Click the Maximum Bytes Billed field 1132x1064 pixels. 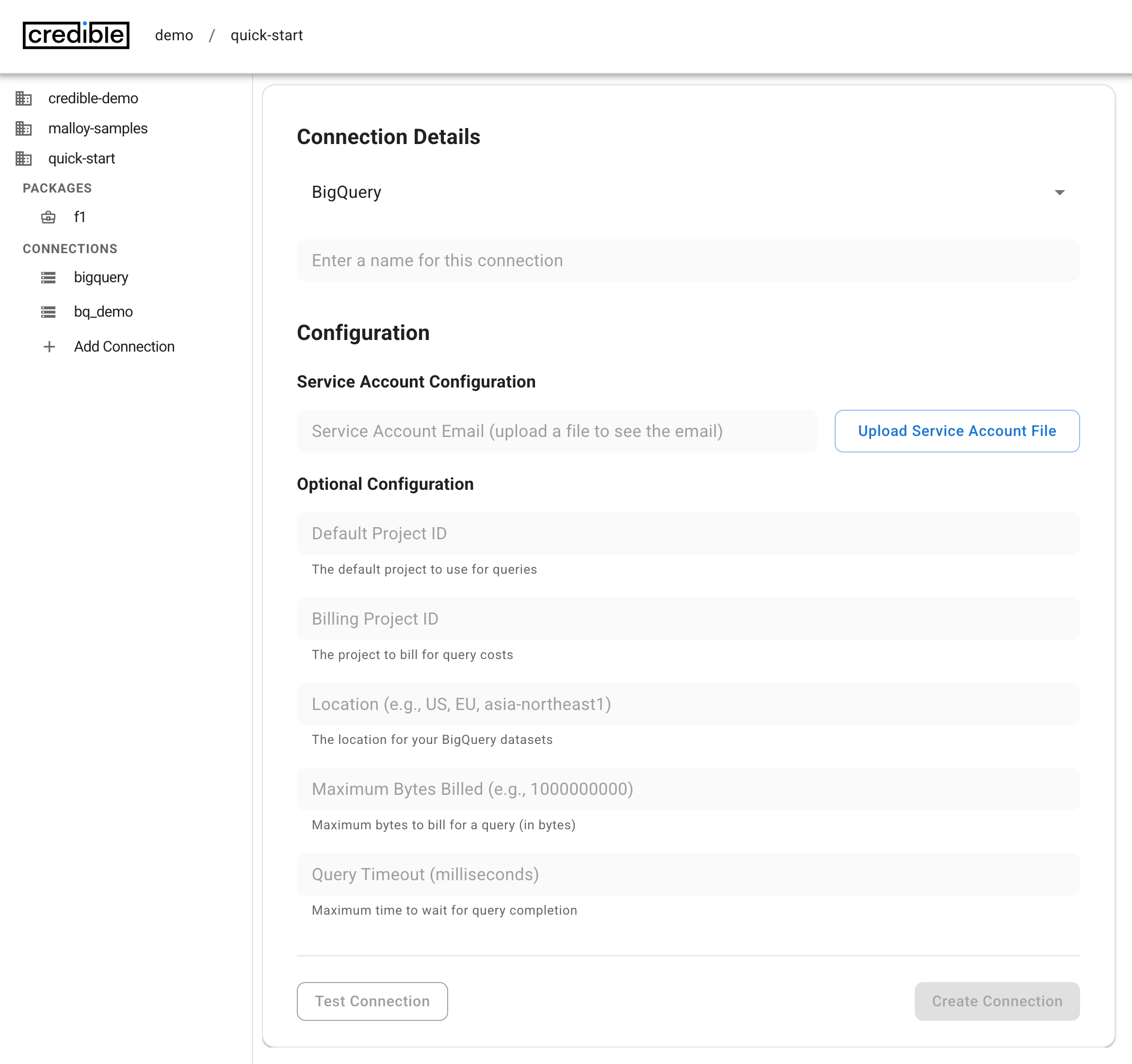coord(688,789)
